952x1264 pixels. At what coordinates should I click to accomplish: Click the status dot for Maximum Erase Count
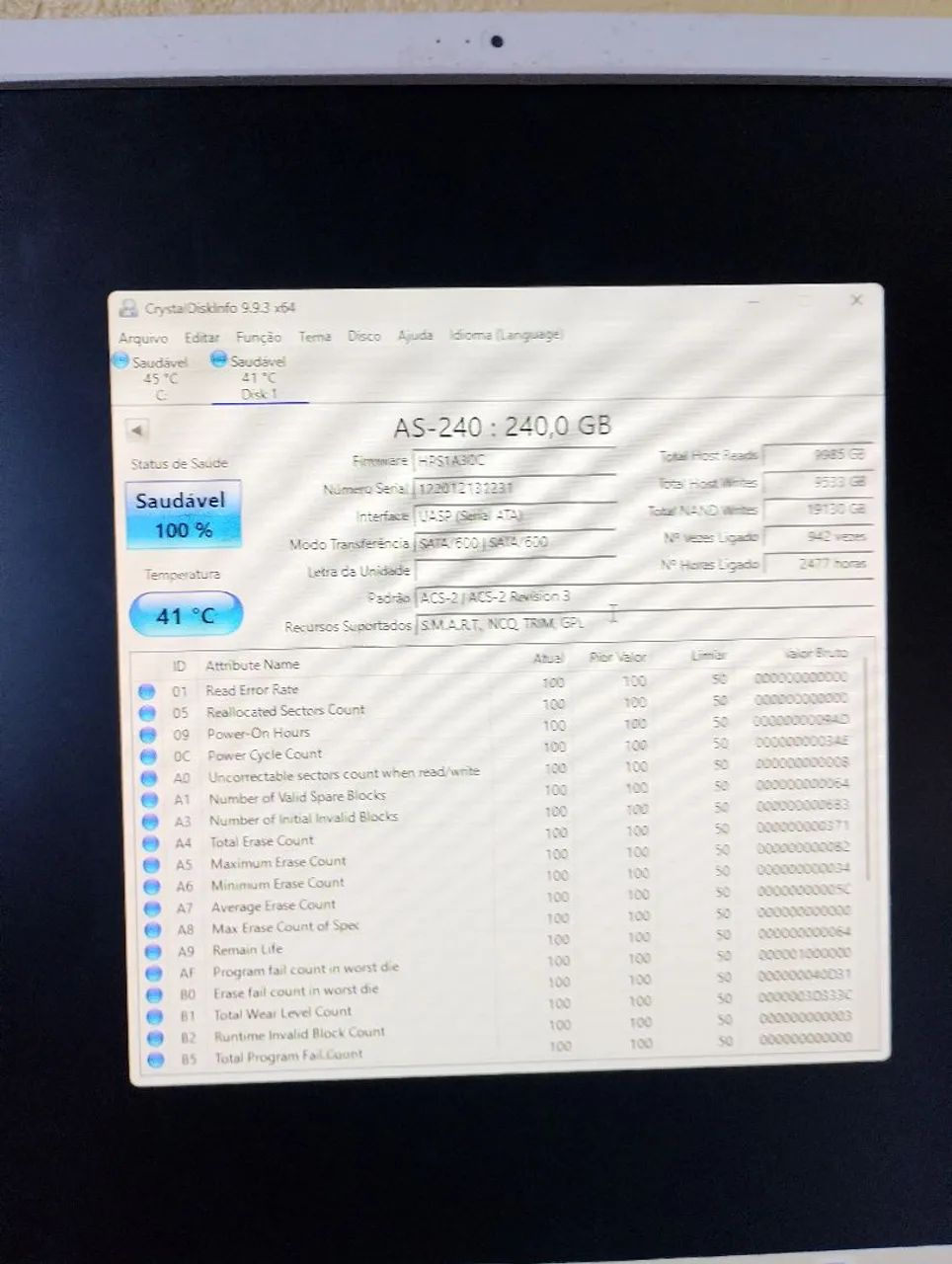(x=151, y=865)
